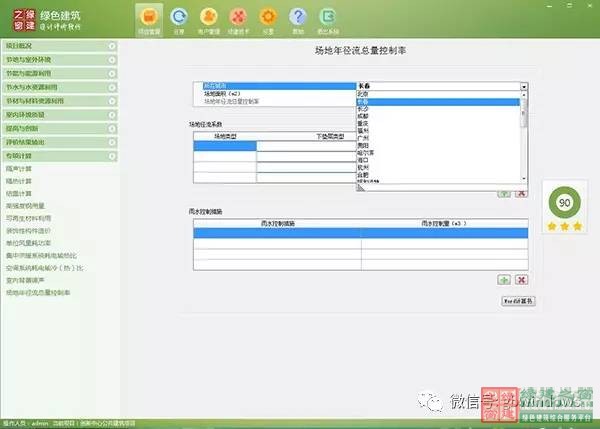Open 设置 gear icon in toolbar
600x429 pixels.
click(268, 18)
